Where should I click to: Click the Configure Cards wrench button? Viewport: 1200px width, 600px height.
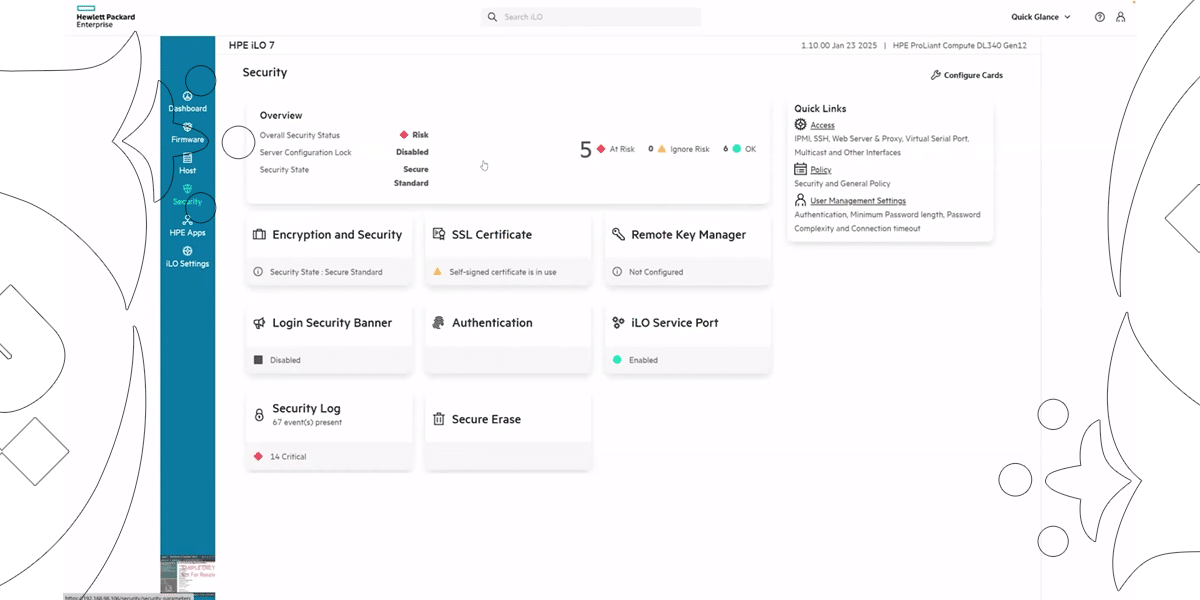966,75
